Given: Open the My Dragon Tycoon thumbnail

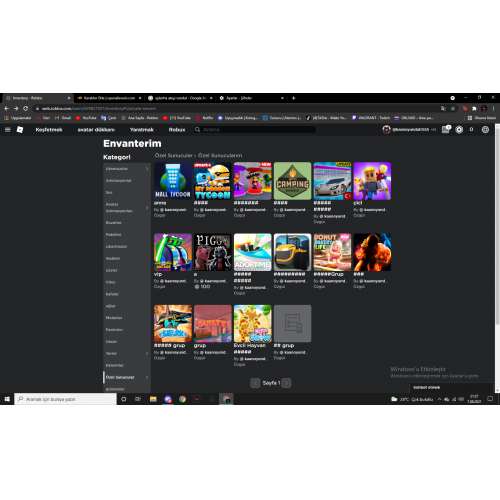Looking at the screenshot, I should click(x=213, y=181).
